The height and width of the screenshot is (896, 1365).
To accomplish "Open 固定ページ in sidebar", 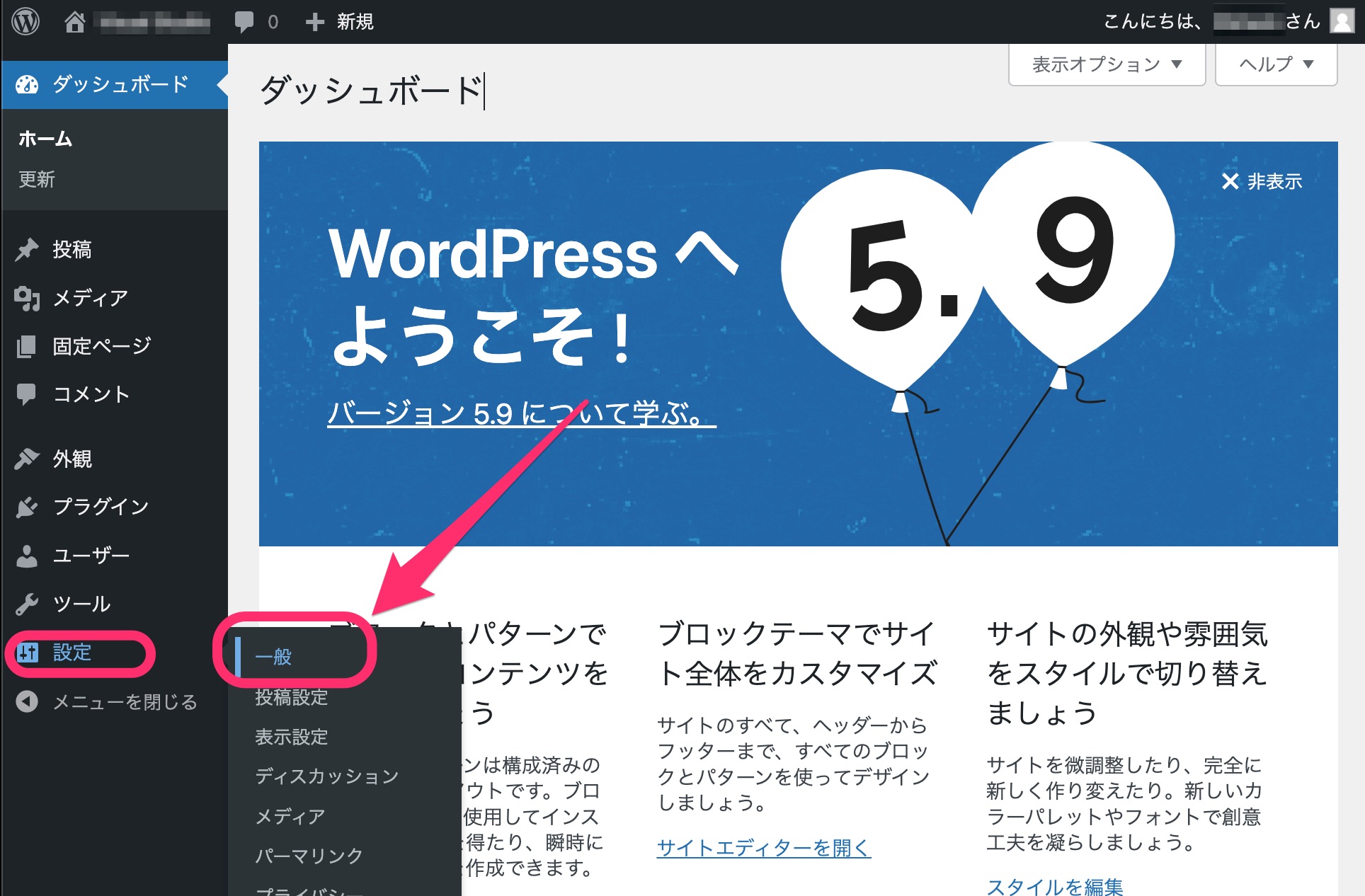I will [101, 346].
